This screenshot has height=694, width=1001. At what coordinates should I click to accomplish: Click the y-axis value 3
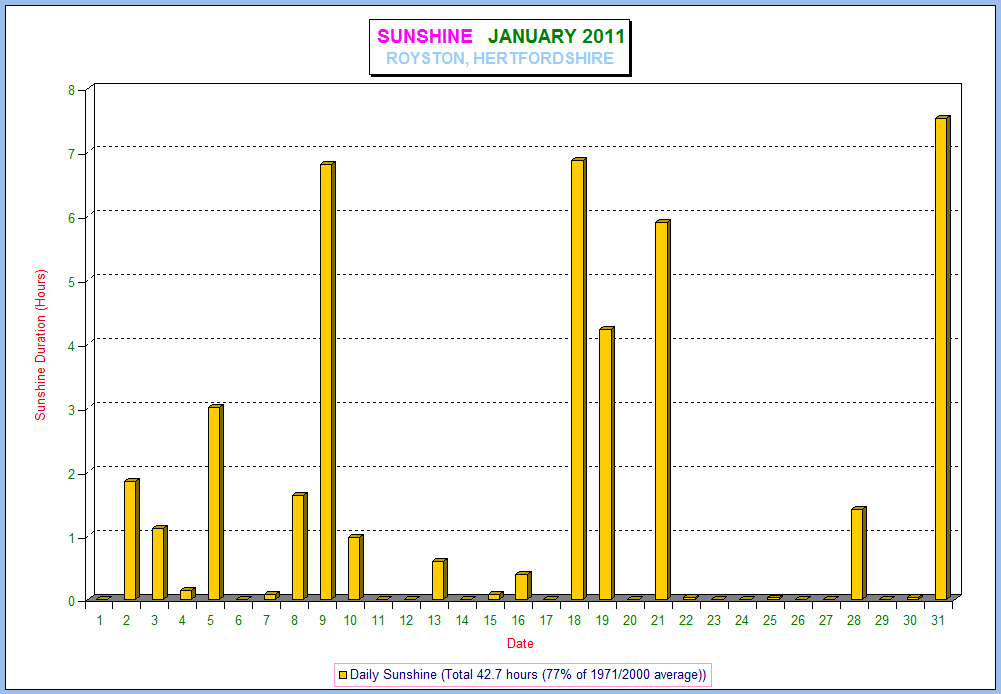click(72, 409)
